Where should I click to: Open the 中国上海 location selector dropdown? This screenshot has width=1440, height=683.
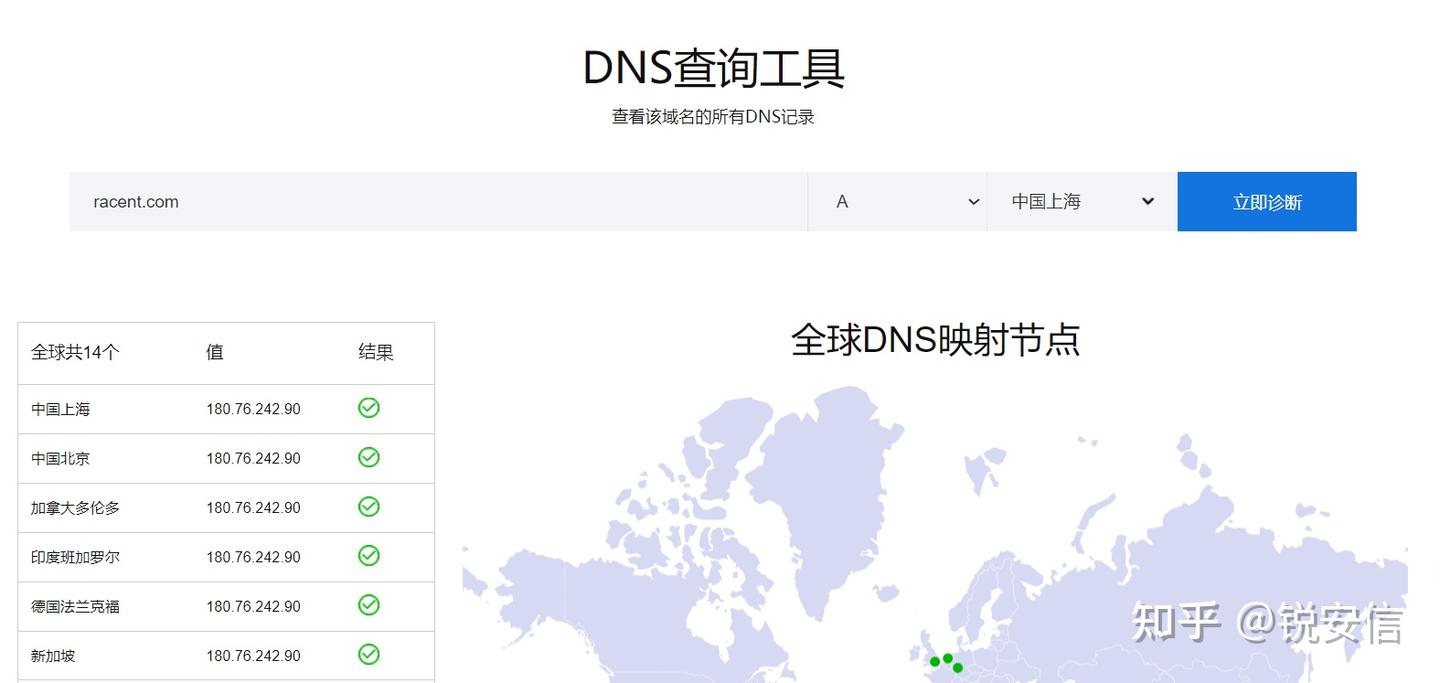[x=1082, y=201]
